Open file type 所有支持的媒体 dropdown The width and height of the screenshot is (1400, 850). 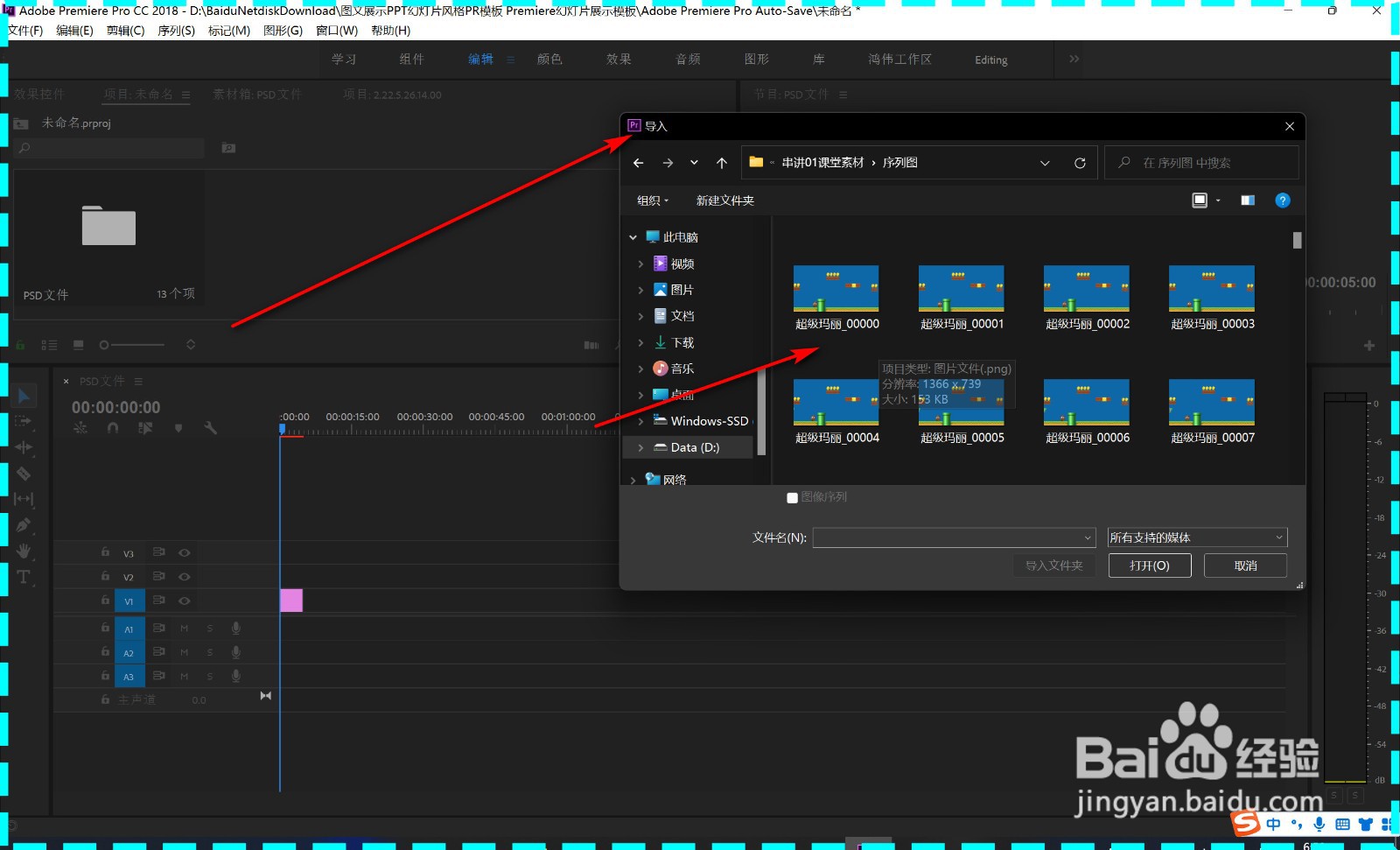click(1197, 537)
